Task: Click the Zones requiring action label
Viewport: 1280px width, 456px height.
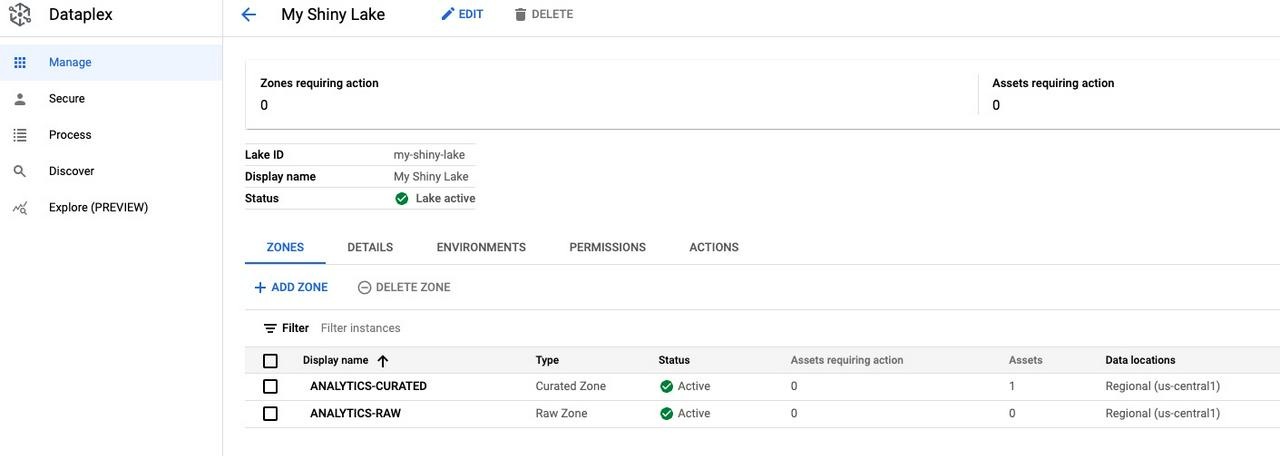Action: pos(319,83)
